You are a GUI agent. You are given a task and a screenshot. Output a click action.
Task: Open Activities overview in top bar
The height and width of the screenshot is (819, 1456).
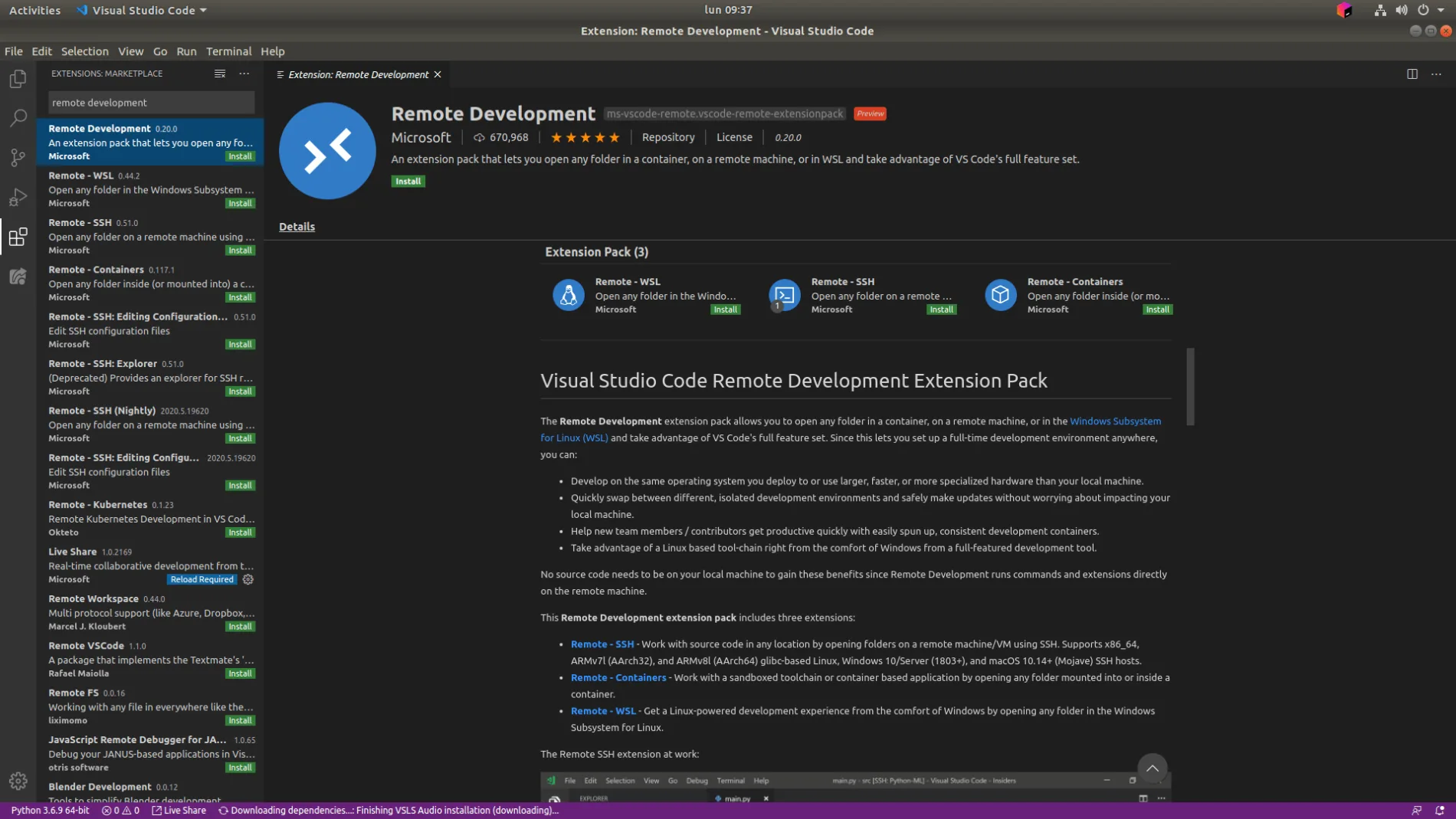click(34, 10)
